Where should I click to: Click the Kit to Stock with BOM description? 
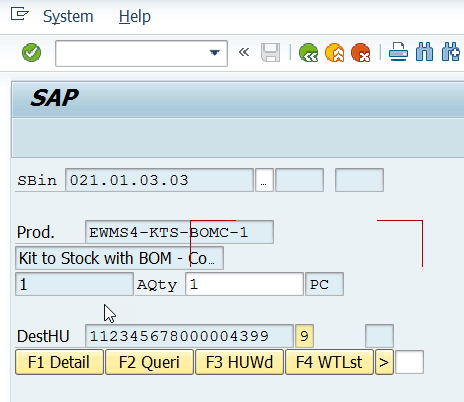pyautogui.click(x=119, y=258)
